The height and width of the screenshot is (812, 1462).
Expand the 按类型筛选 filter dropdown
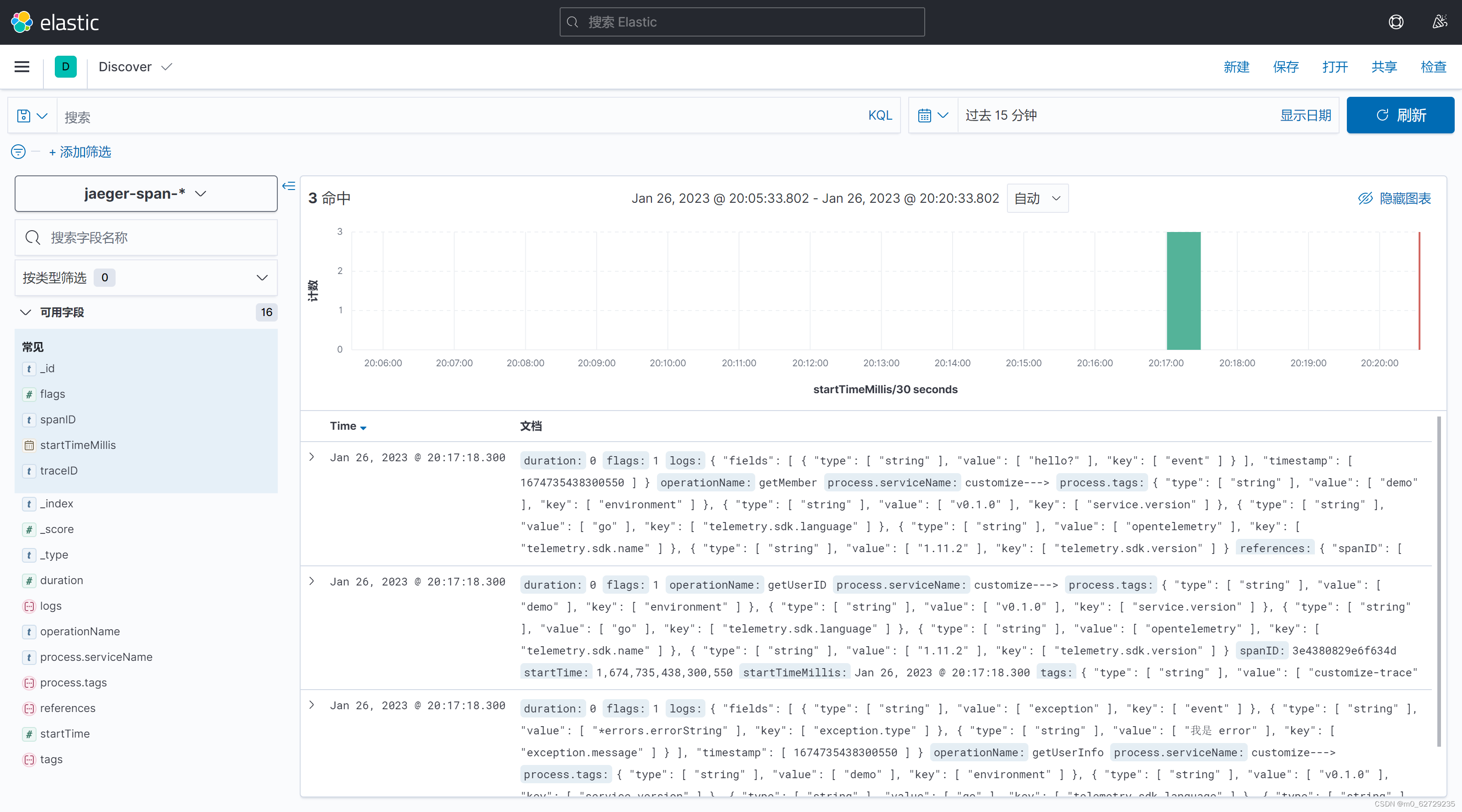146,278
